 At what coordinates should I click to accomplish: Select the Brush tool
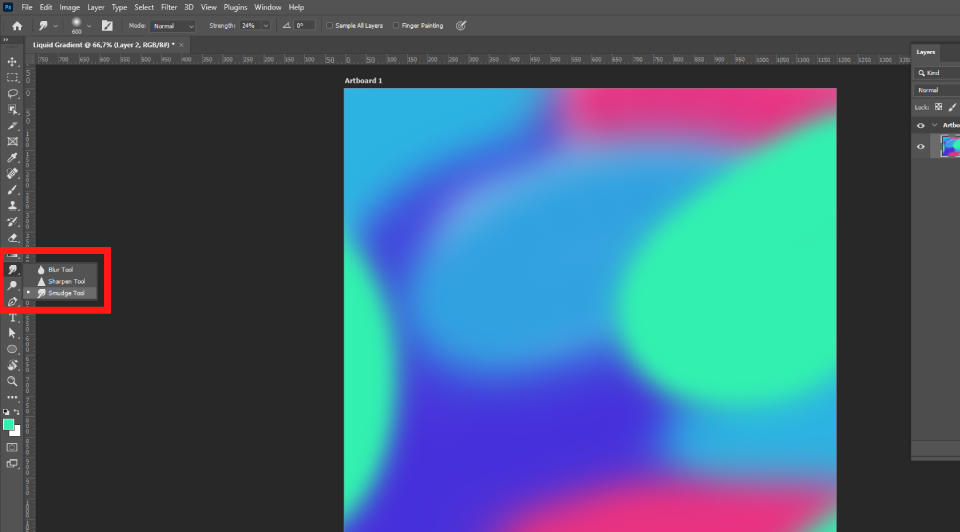(x=12, y=190)
